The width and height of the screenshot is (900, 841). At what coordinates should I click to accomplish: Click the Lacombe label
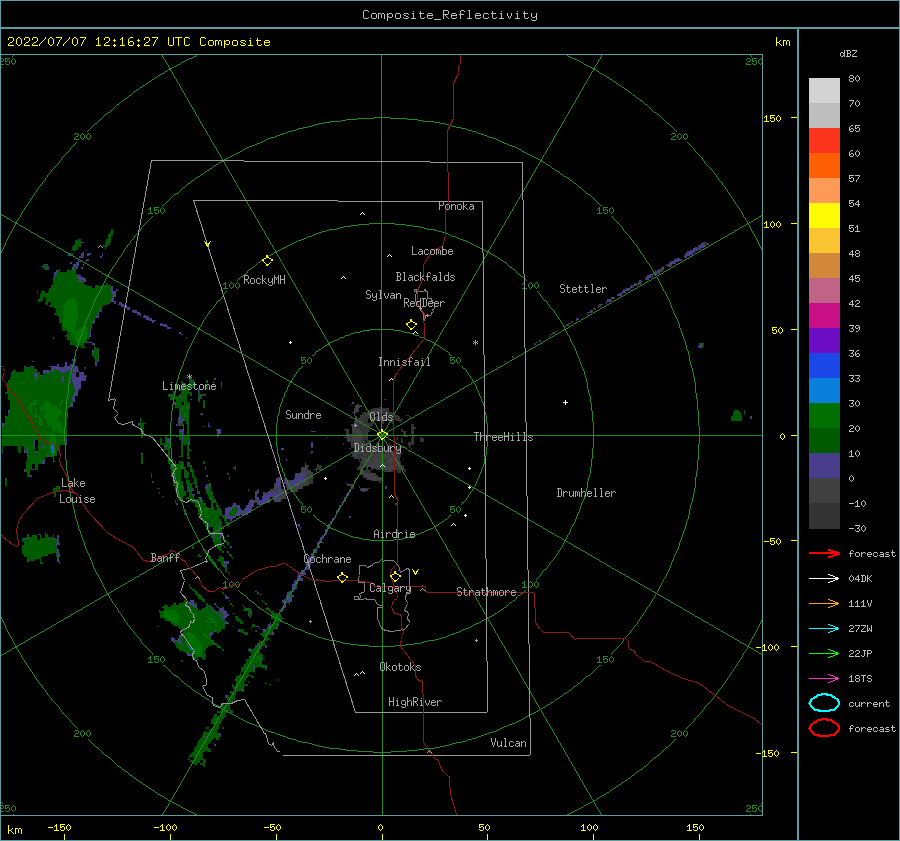click(432, 251)
